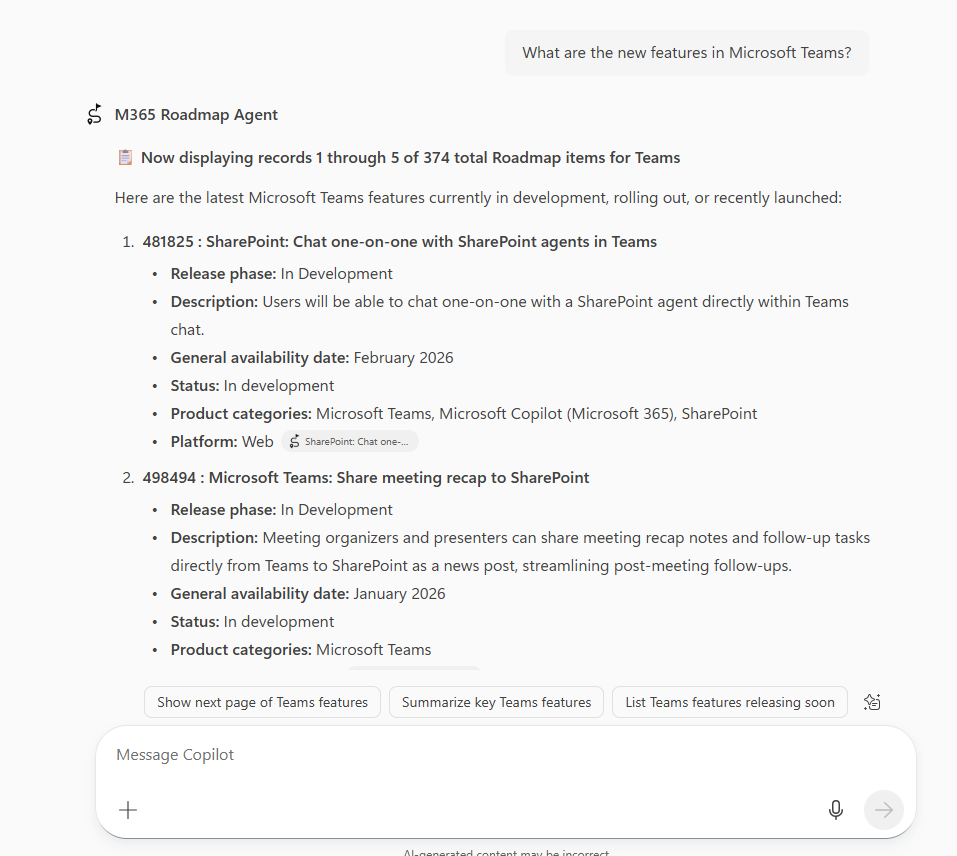Image resolution: width=957 pixels, height=856 pixels.
Task: Start voice input with the microphone icon
Action: (x=836, y=810)
